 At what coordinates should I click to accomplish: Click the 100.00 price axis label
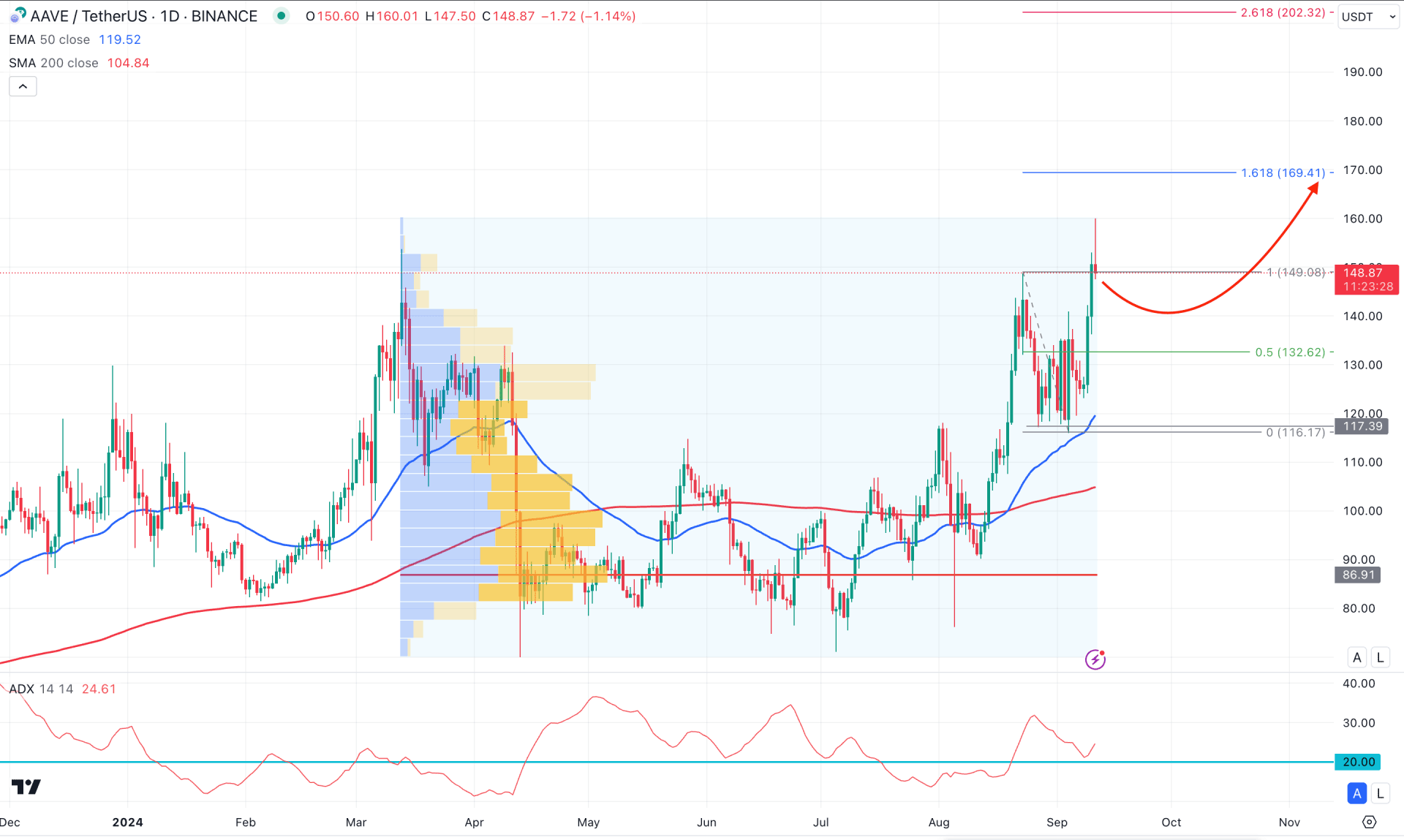(x=1362, y=510)
